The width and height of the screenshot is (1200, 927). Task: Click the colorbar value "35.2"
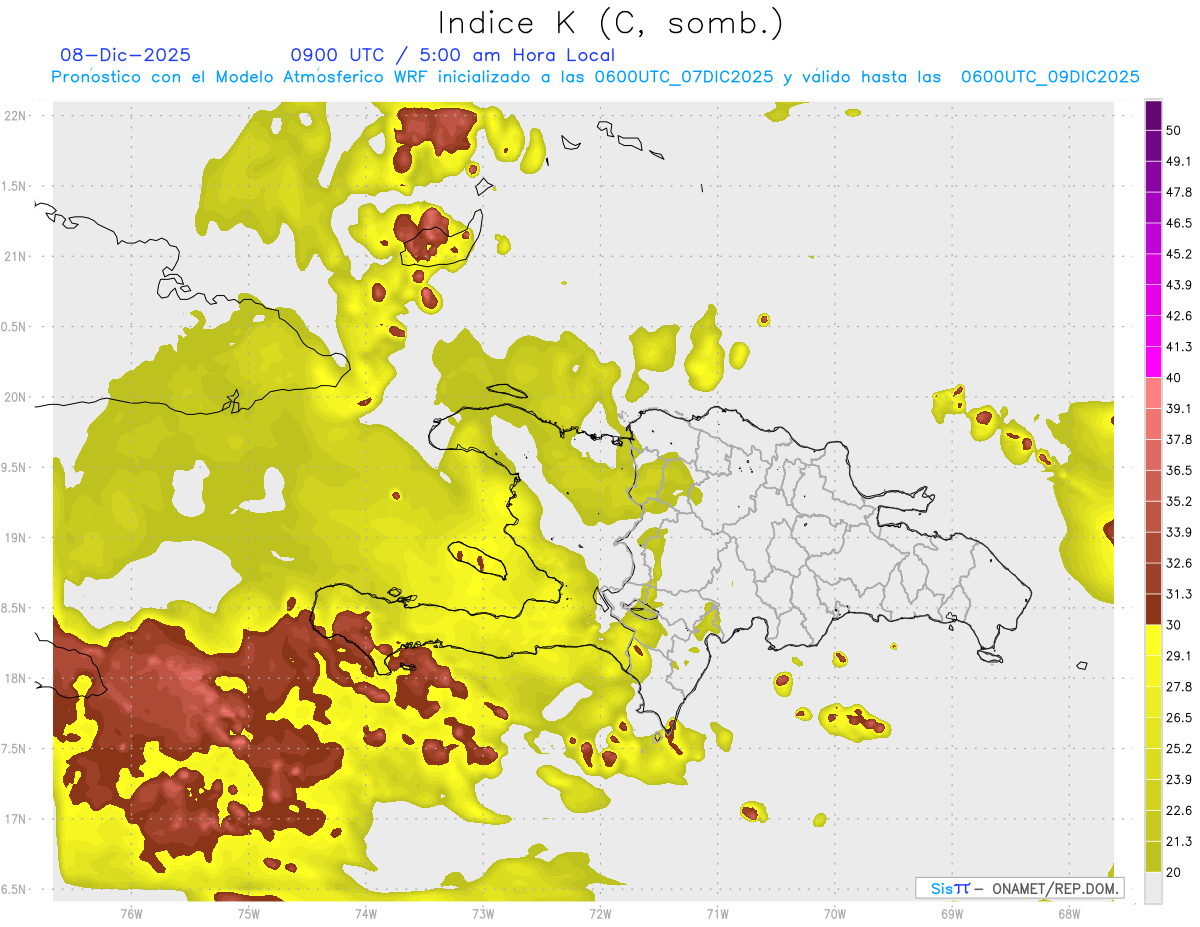1179,501
